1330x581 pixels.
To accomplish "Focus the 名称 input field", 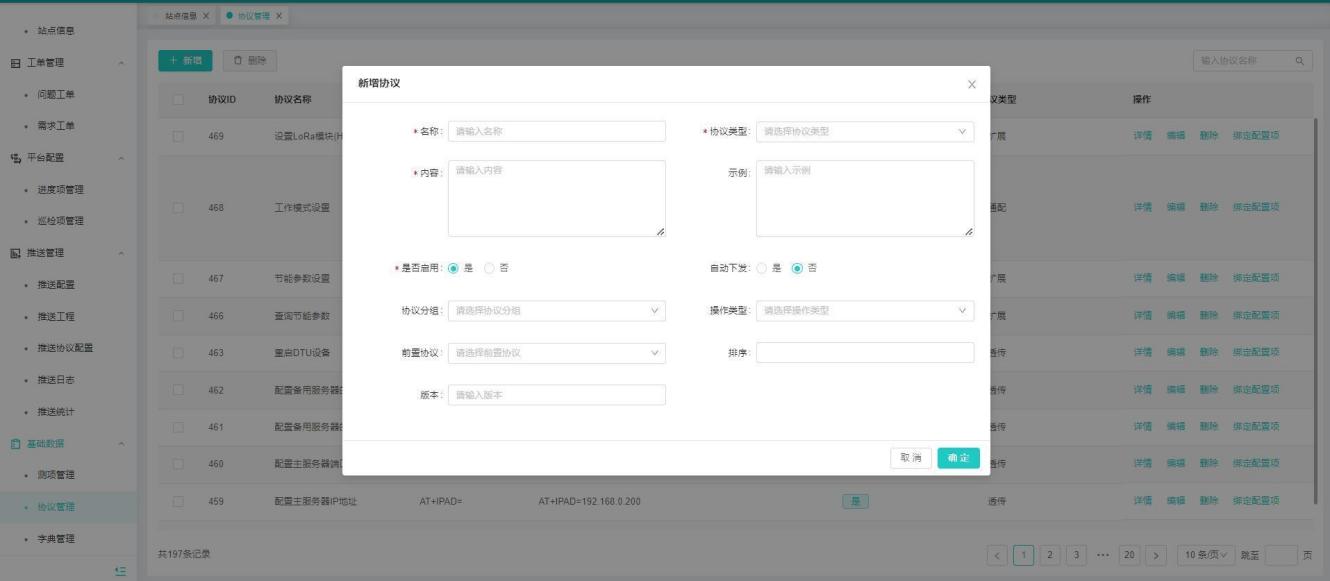I will coord(556,131).
